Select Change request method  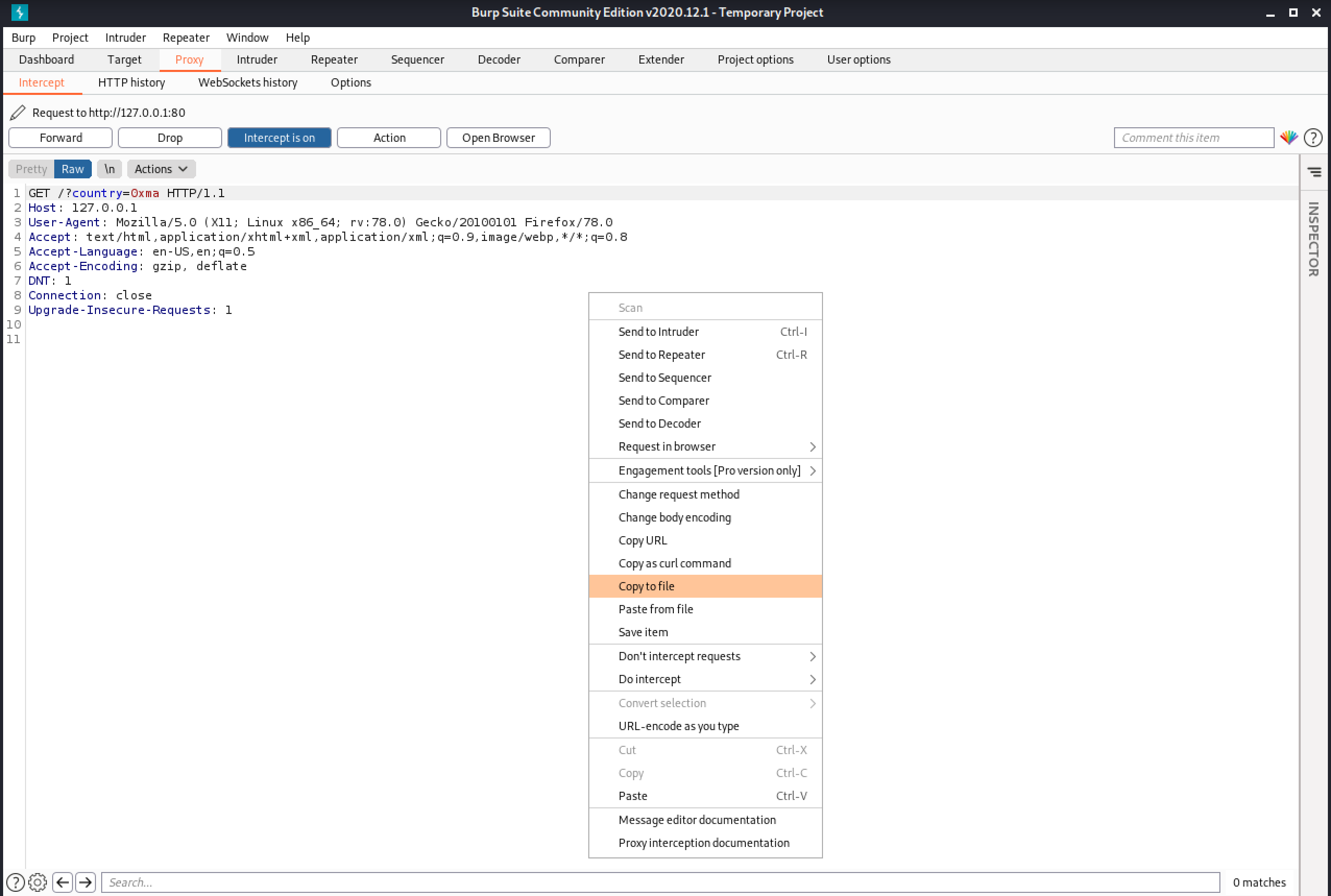[x=705, y=494]
